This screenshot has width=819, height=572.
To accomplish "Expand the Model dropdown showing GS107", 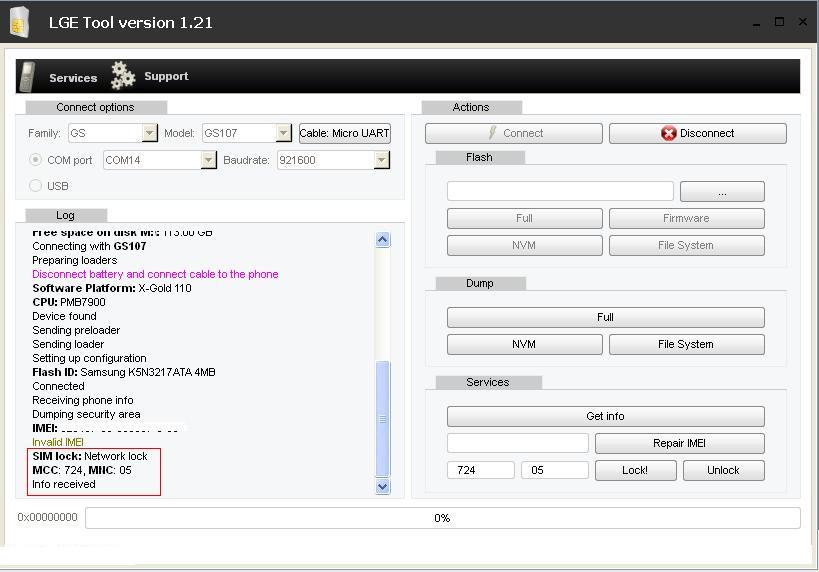I will (283, 133).
